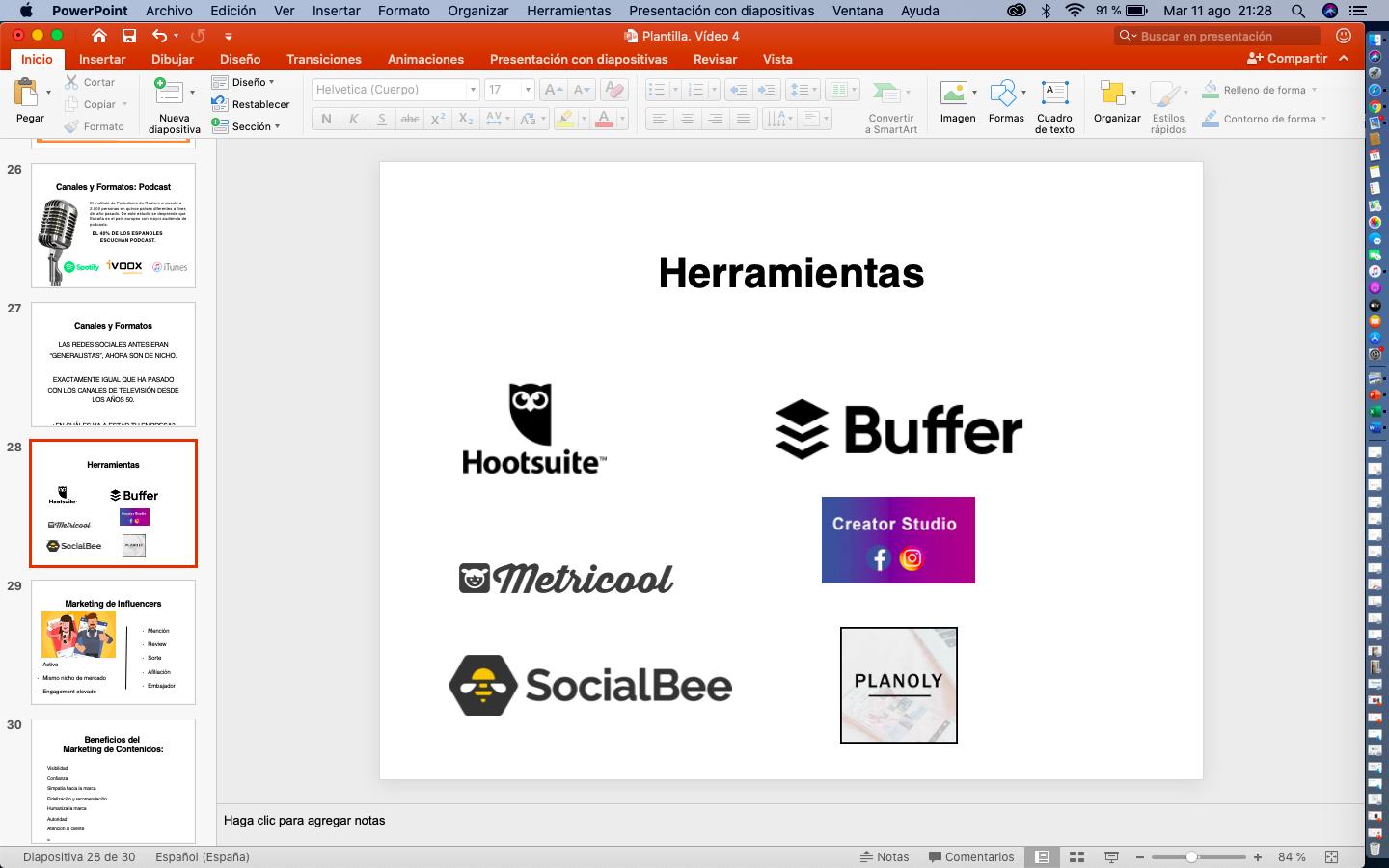1389x868 pixels.
Task: Open the Organizar arrange tool
Action: click(x=1112, y=93)
